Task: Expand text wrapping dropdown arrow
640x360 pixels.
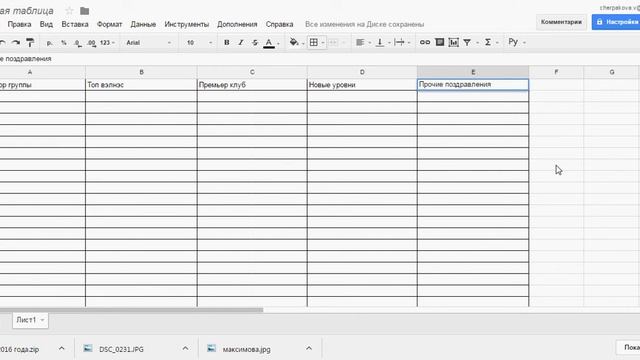Action: 409,43
